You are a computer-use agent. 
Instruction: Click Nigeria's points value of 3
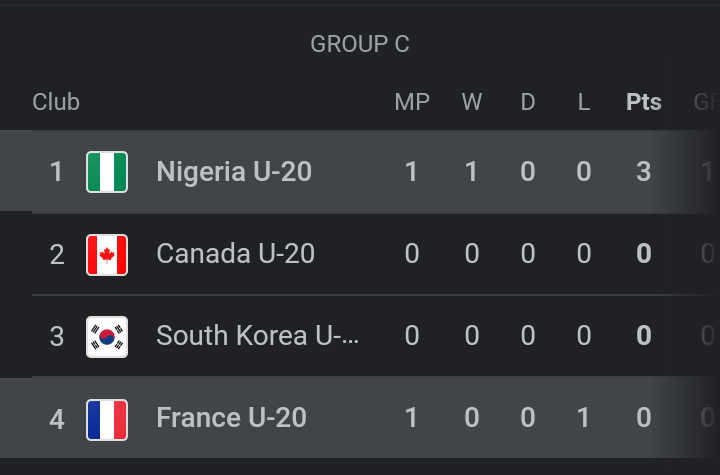pos(644,172)
